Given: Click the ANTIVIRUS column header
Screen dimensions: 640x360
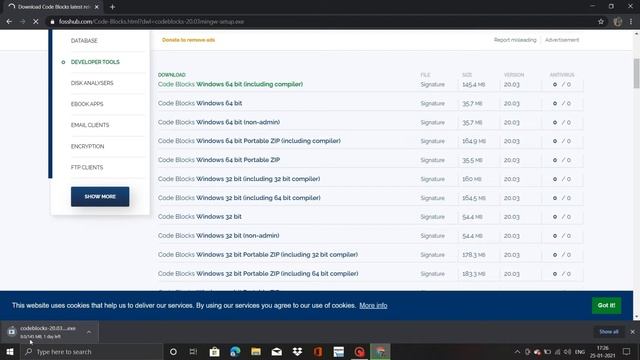Looking at the screenshot, I should (x=562, y=75).
